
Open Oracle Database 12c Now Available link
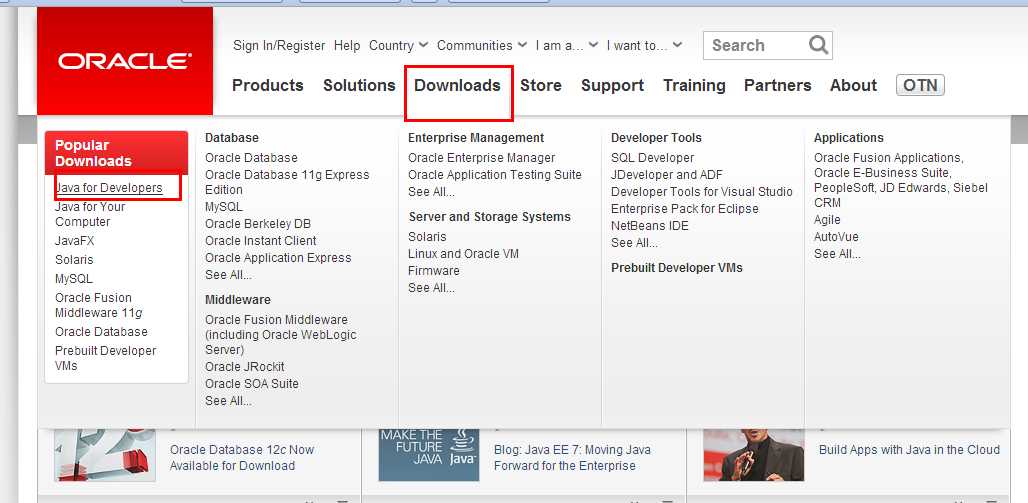(242, 458)
